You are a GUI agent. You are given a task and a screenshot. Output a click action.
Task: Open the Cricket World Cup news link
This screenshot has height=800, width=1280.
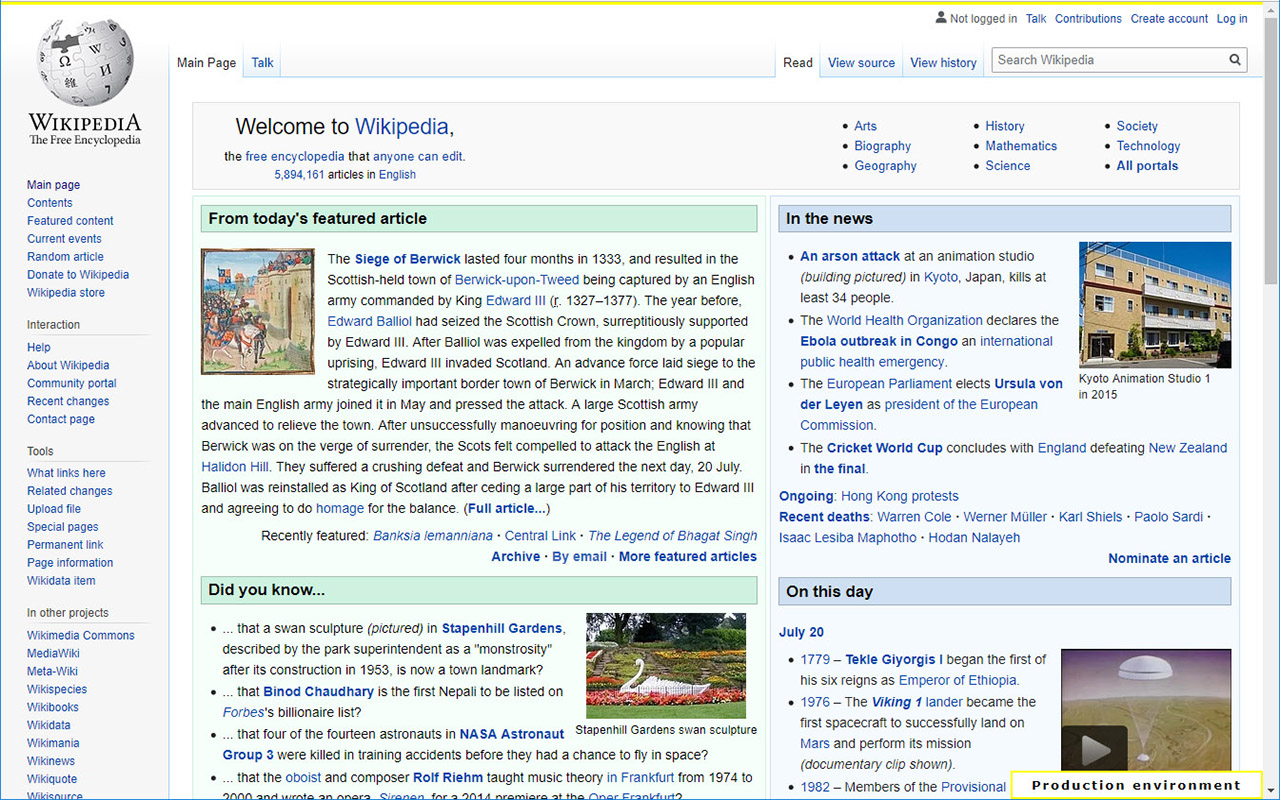point(885,448)
